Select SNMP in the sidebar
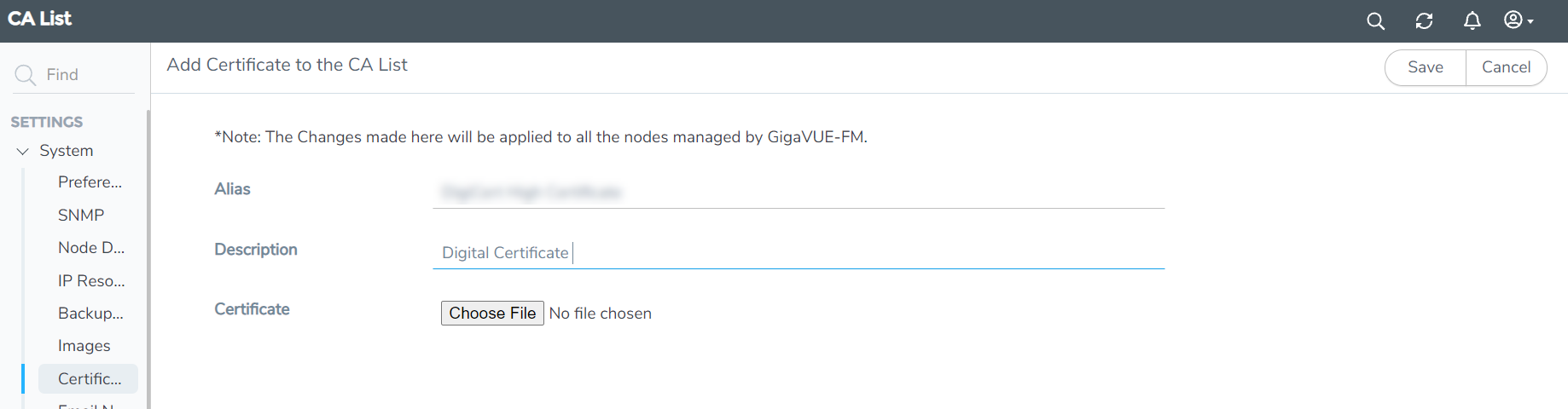The height and width of the screenshot is (409, 1568). (81, 216)
